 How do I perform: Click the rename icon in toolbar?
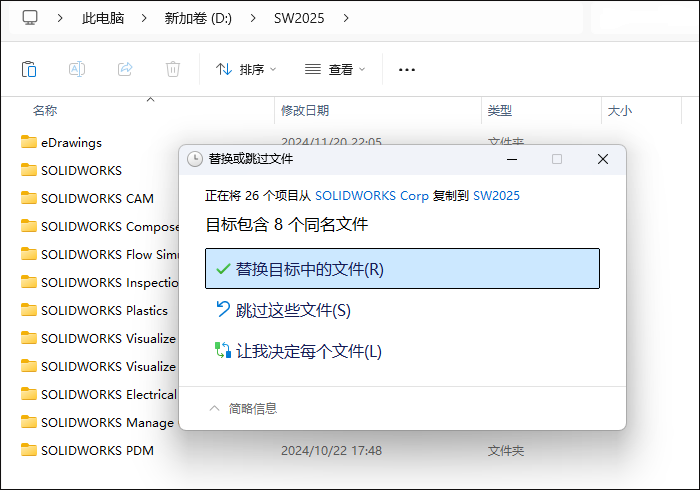pyautogui.click(x=77, y=69)
